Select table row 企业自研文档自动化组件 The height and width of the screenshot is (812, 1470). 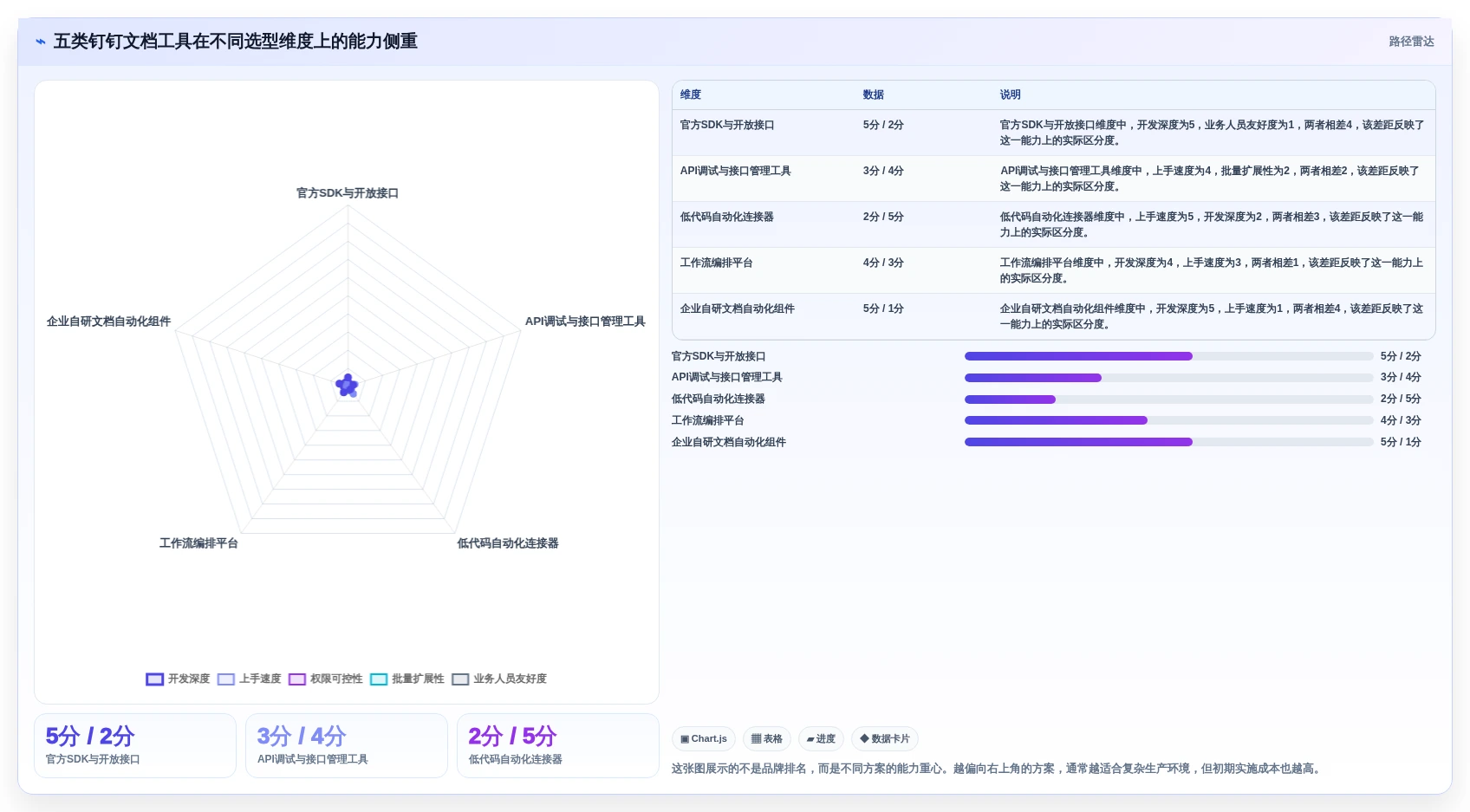(x=1054, y=316)
